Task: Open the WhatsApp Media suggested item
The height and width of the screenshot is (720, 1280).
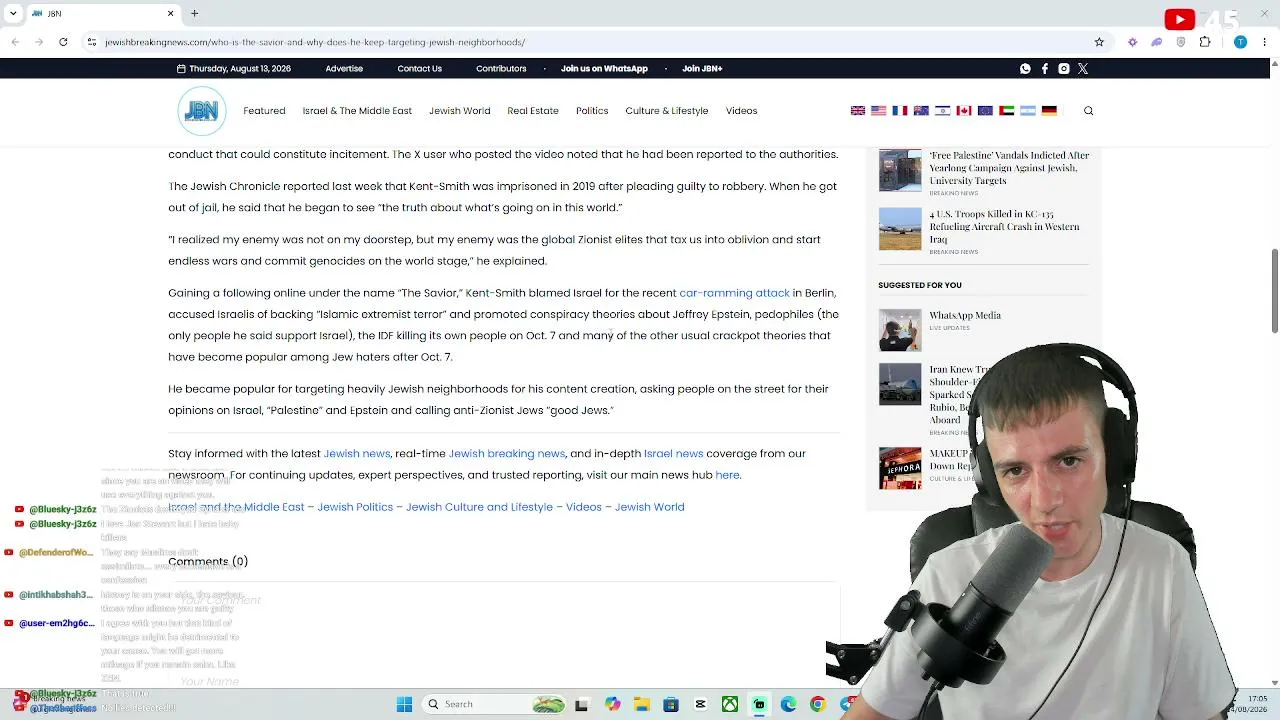Action: tap(965, 316)
